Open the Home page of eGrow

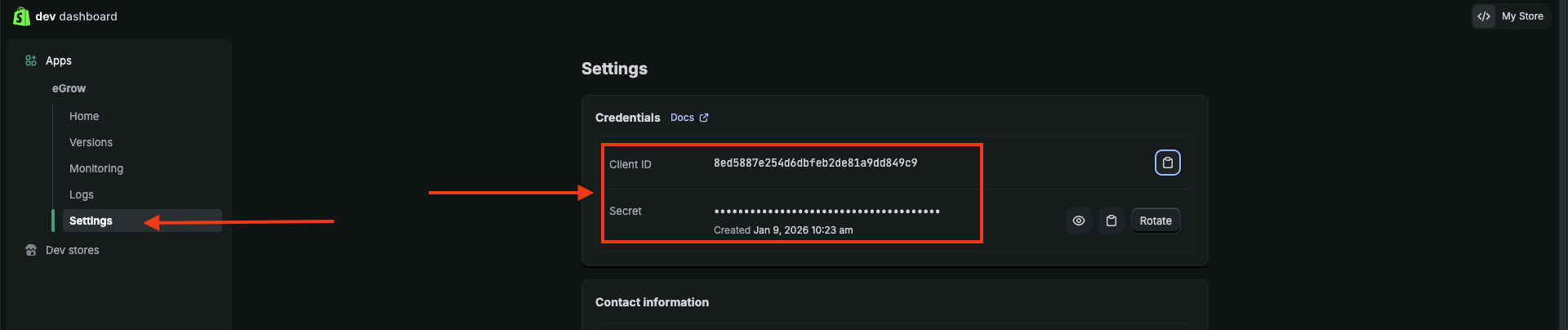84,116
